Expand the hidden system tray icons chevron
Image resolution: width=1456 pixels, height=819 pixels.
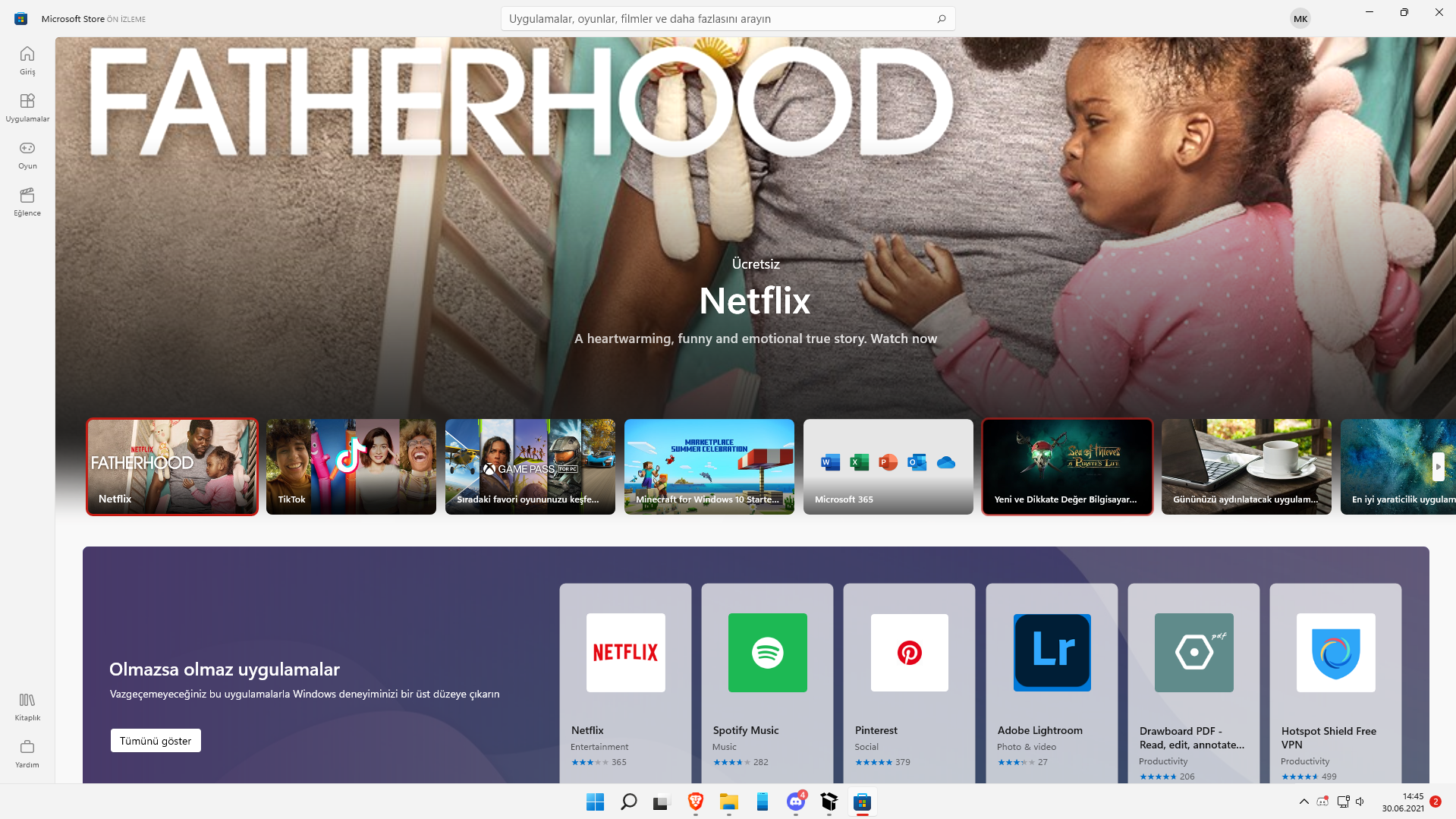1303,802
